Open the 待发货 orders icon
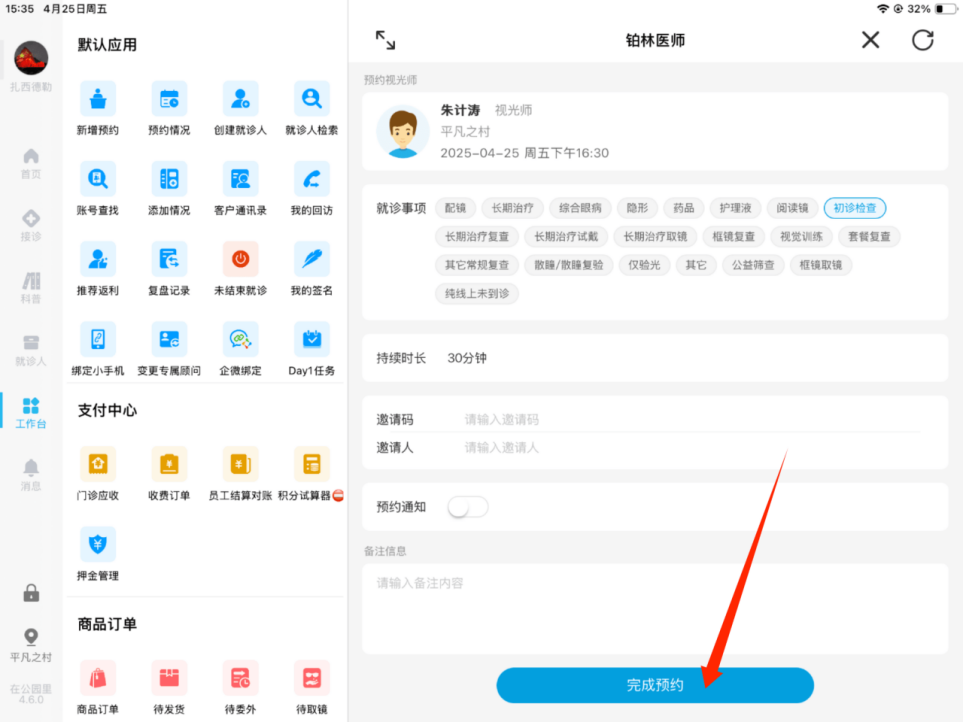The image size is (964, 723). pos(169,678)
